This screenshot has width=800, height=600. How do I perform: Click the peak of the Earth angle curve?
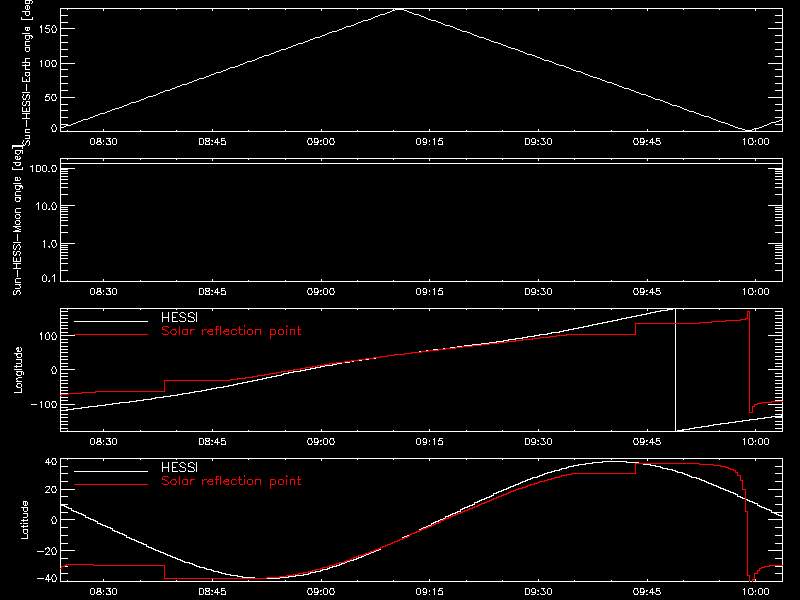click(399, 9)
